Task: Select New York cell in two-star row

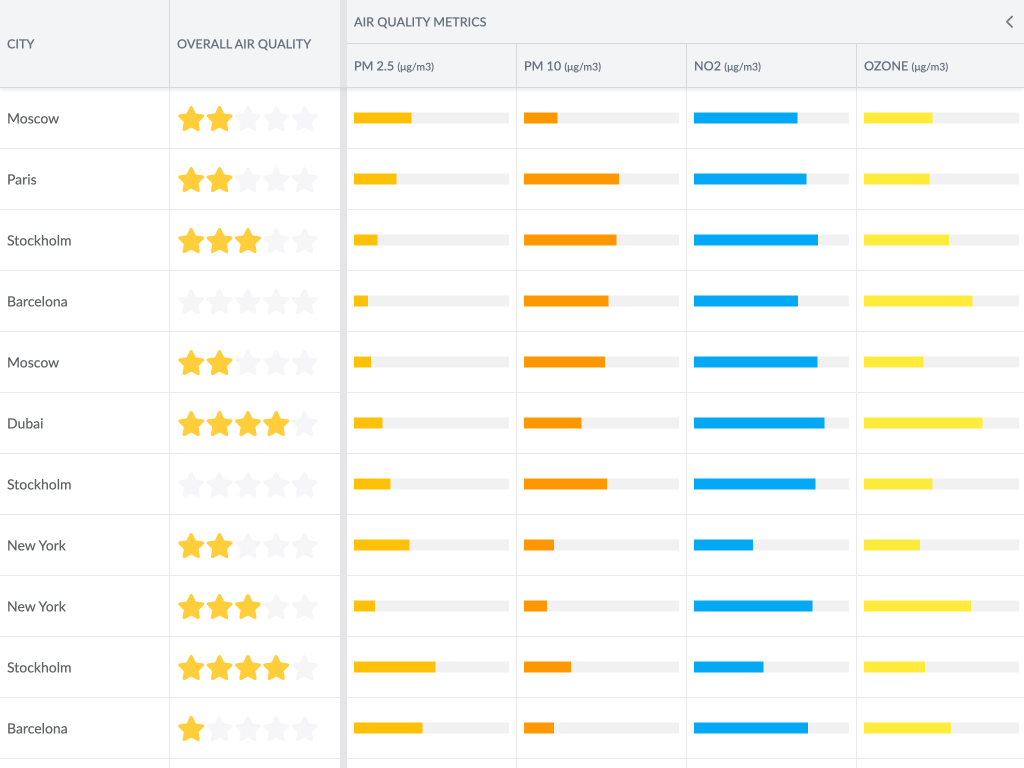Action: (84, 545)
